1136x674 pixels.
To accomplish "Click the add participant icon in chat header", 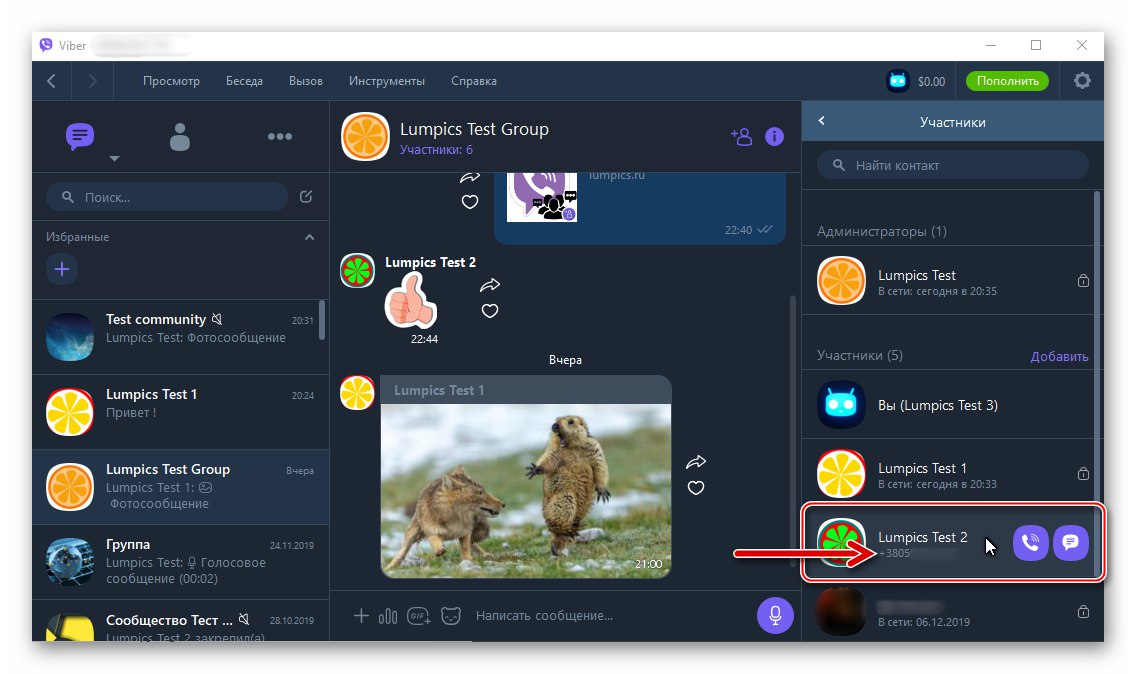I will click(x=741, y=136).
